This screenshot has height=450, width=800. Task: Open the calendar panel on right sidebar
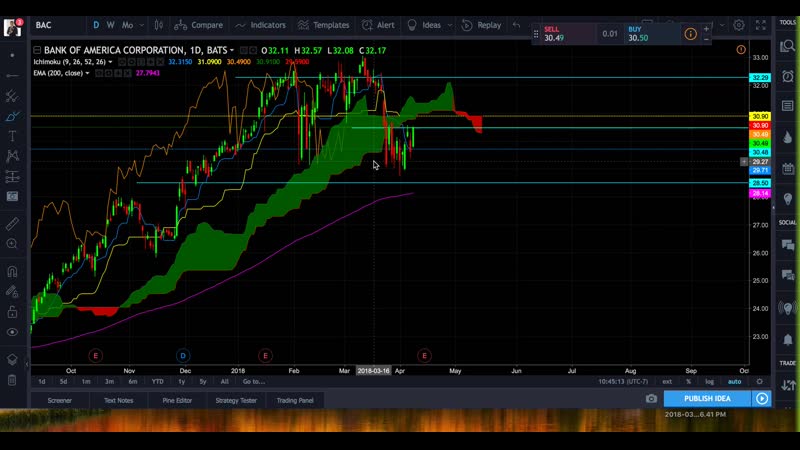coord(787,168)
